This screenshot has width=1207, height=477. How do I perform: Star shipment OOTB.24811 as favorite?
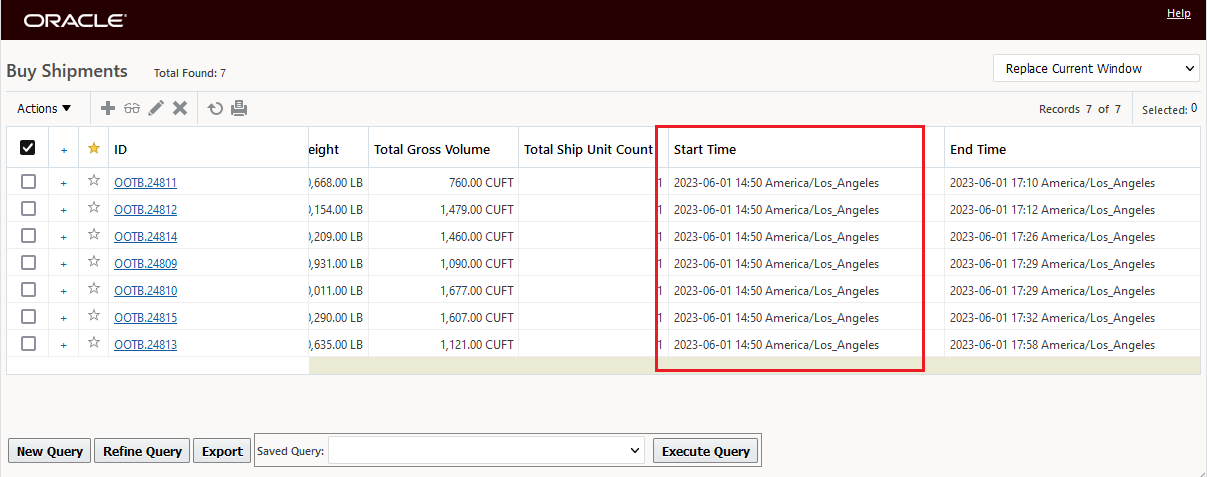[x=94, y=181]
